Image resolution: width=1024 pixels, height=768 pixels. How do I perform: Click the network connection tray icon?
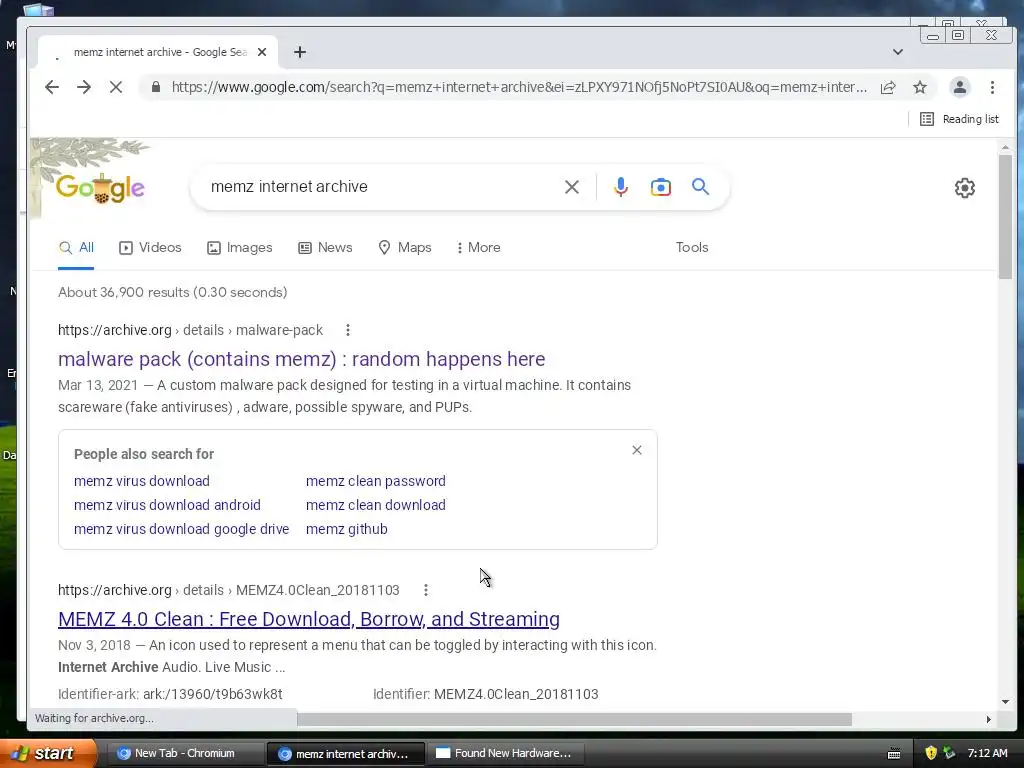coord(949,754)
